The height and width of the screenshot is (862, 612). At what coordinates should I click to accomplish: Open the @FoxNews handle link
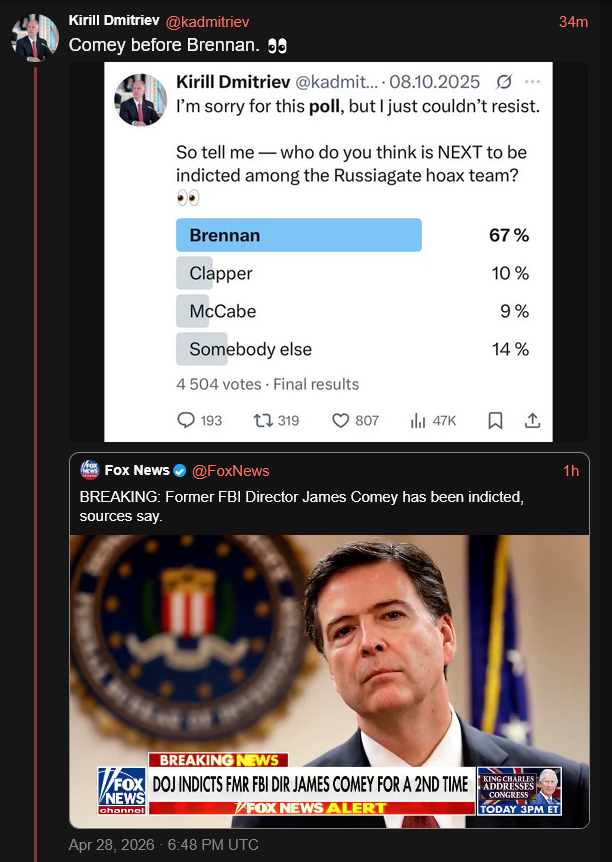pos(231,470)
